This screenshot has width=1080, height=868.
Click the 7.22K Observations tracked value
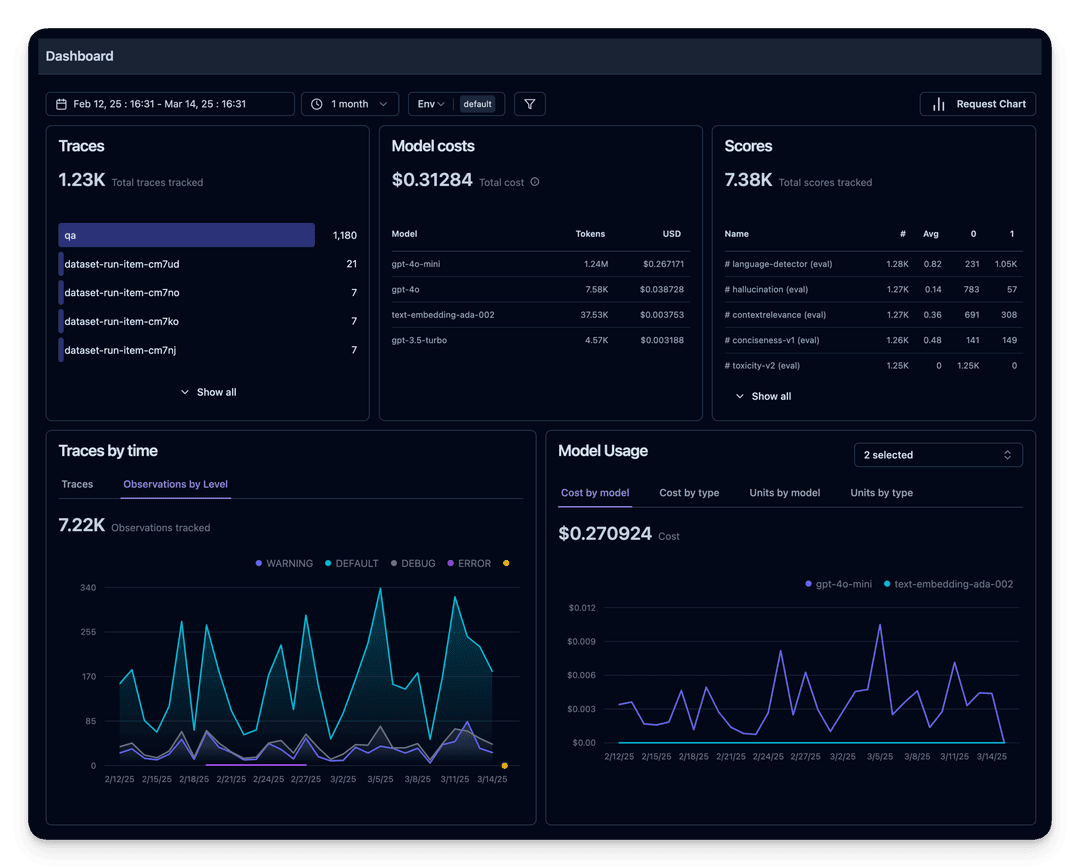[81, 525]
